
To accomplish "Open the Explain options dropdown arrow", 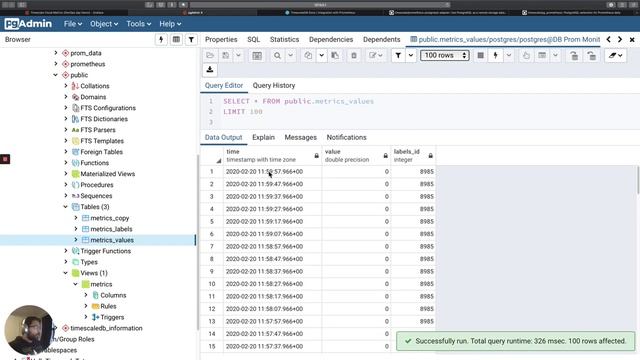I will [556, 56].
